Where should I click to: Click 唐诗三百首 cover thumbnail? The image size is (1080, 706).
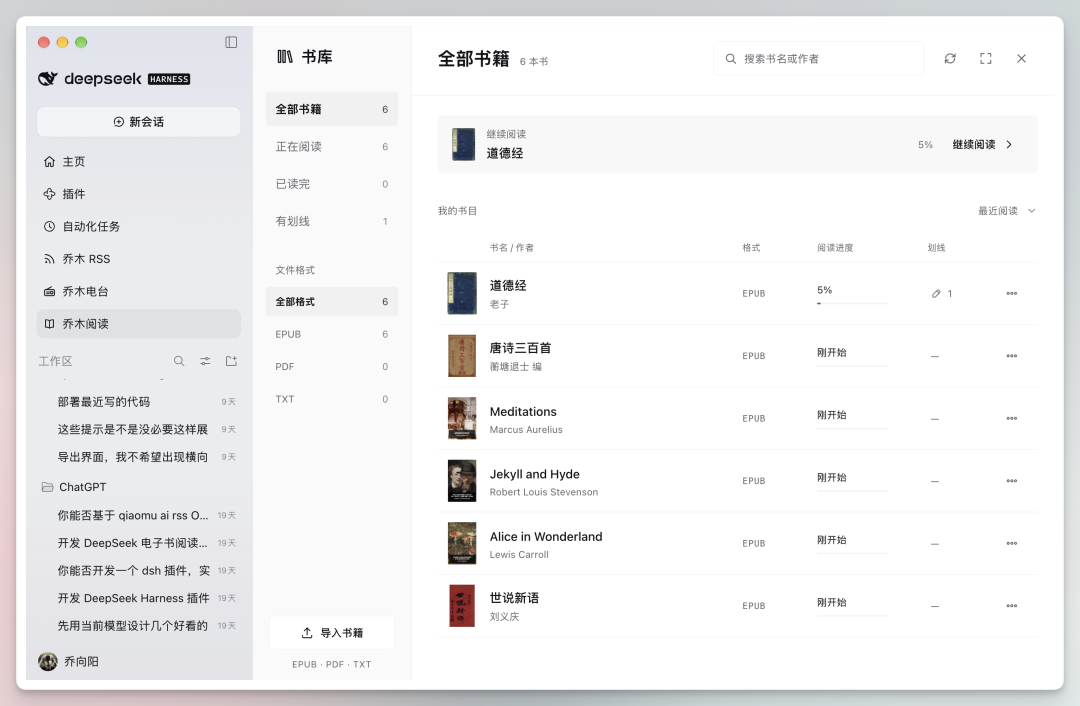(x=462, y=356)
